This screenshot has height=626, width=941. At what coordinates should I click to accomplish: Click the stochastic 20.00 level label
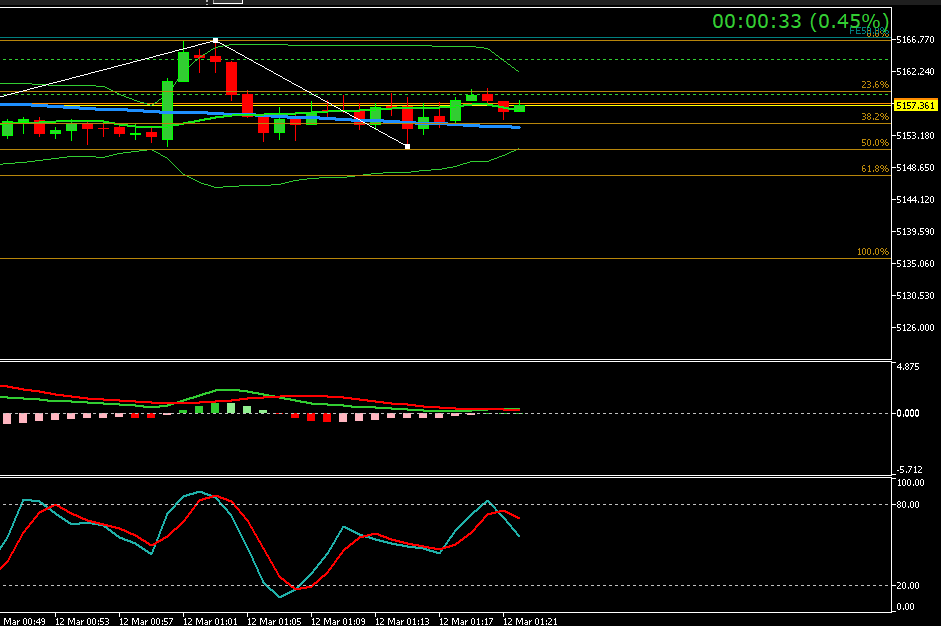pyautogui.click(x=909, y=586)
